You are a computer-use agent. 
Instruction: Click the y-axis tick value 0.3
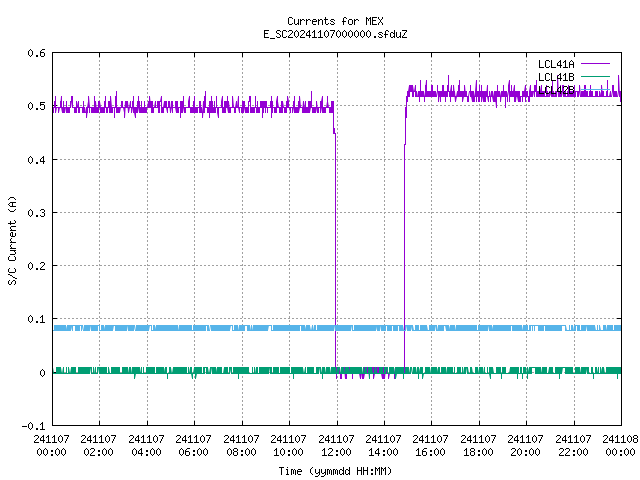coord(36,213)
